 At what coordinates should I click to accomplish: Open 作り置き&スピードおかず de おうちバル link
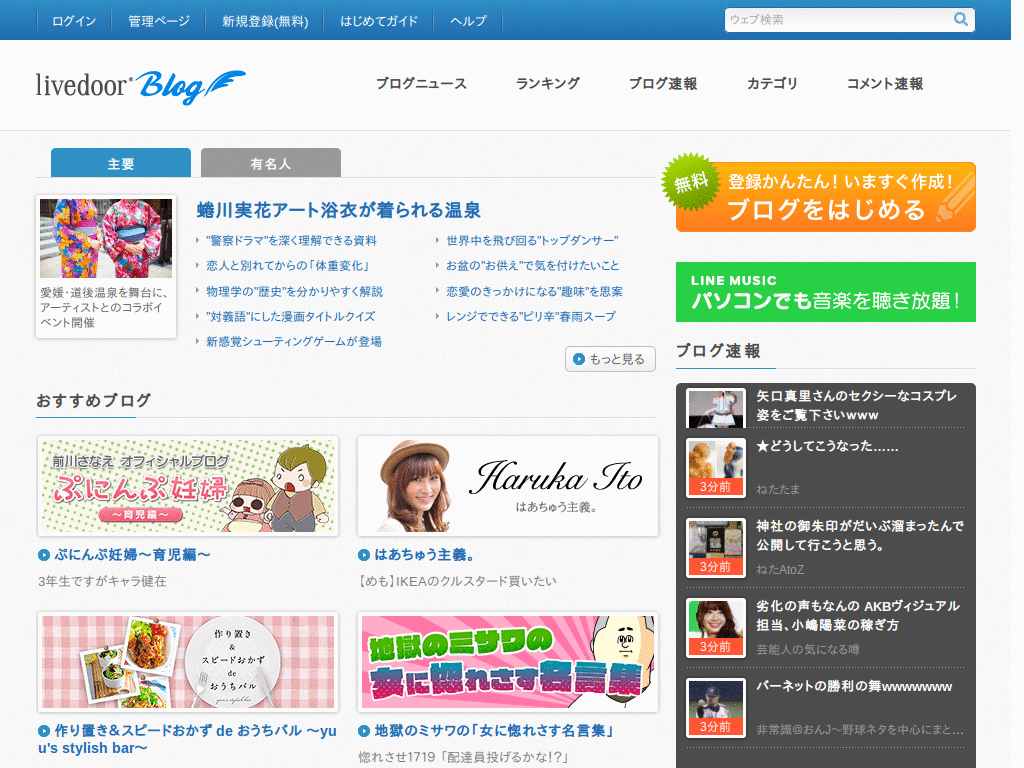coord(187,739)
